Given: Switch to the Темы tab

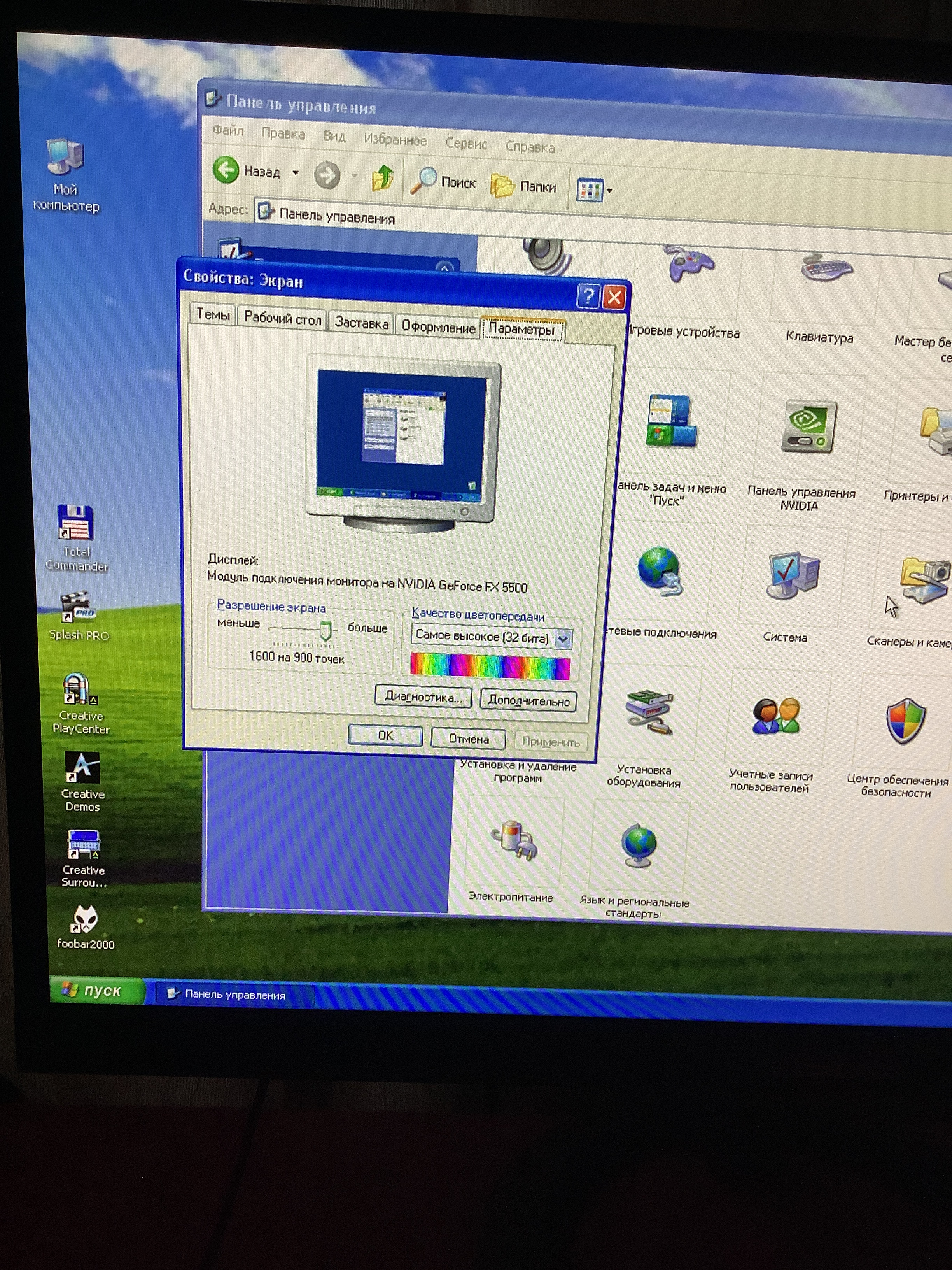Looking at the screenshot, I should tap(213, 314).
